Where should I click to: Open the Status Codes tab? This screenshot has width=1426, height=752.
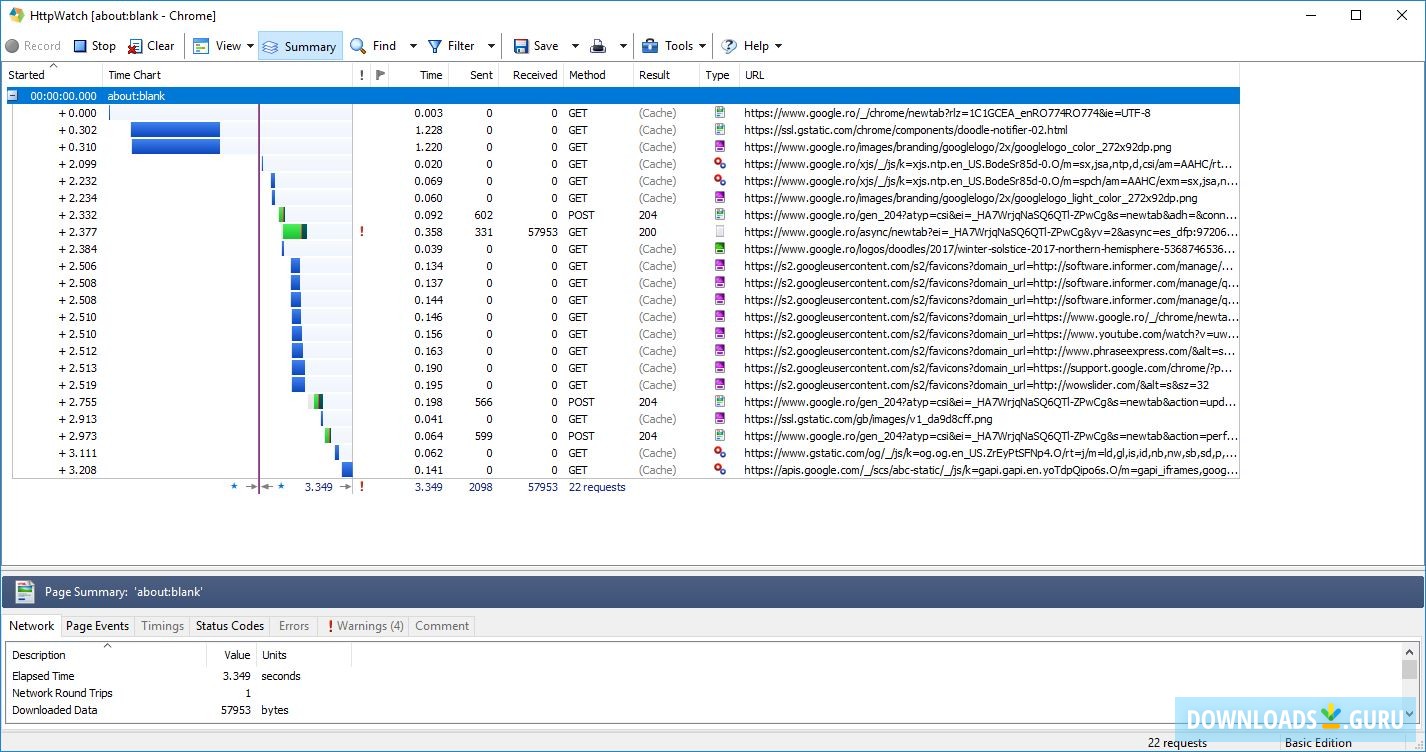(x=230, y=626)
